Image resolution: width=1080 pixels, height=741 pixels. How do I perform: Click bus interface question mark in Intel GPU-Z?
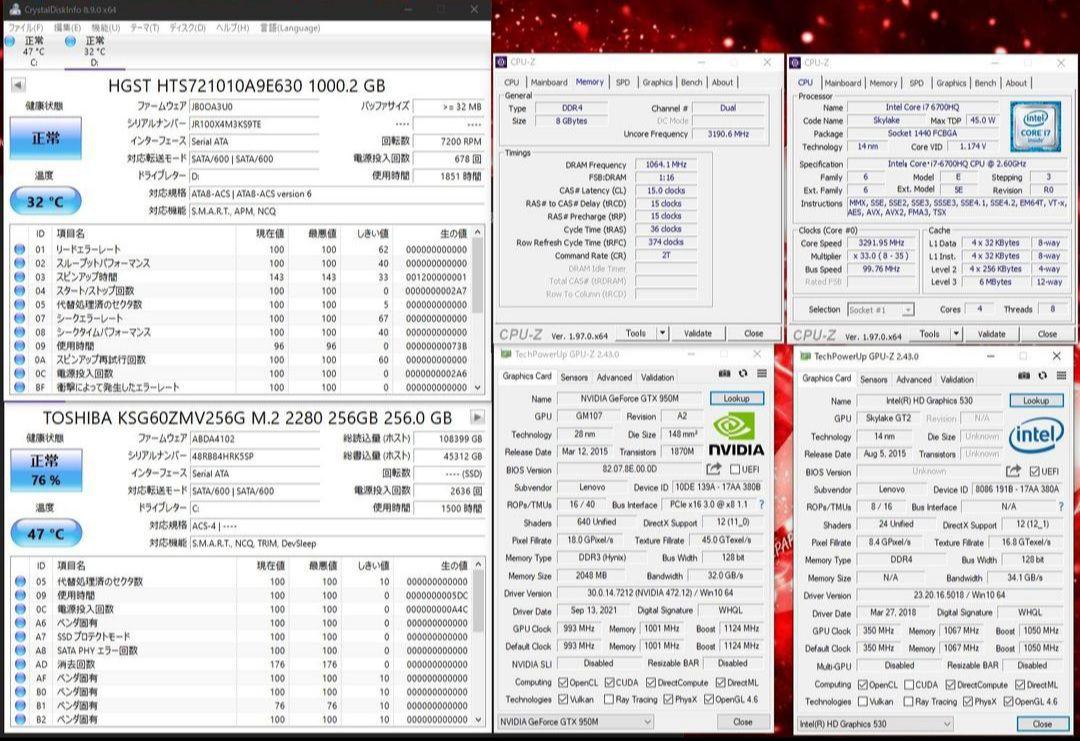pos(1061,507)
